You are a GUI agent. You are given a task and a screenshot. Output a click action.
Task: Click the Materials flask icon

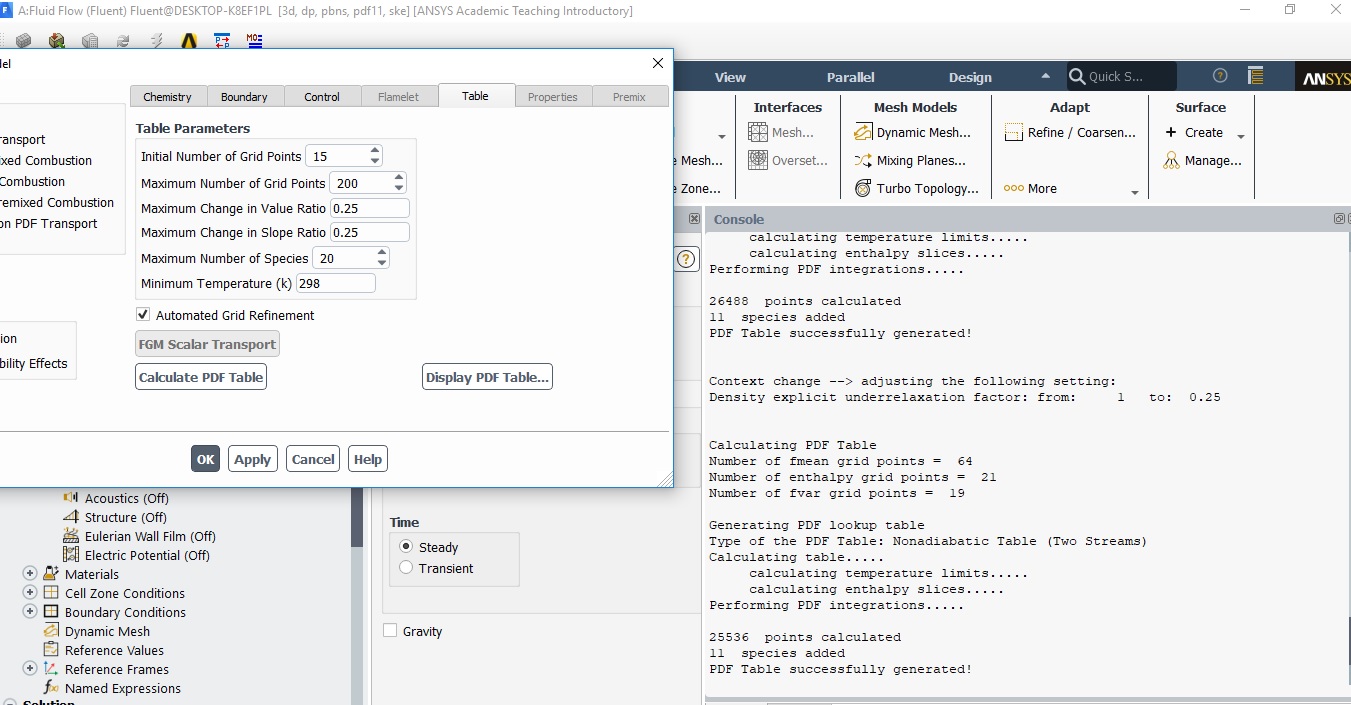click(x=51, y=574)
